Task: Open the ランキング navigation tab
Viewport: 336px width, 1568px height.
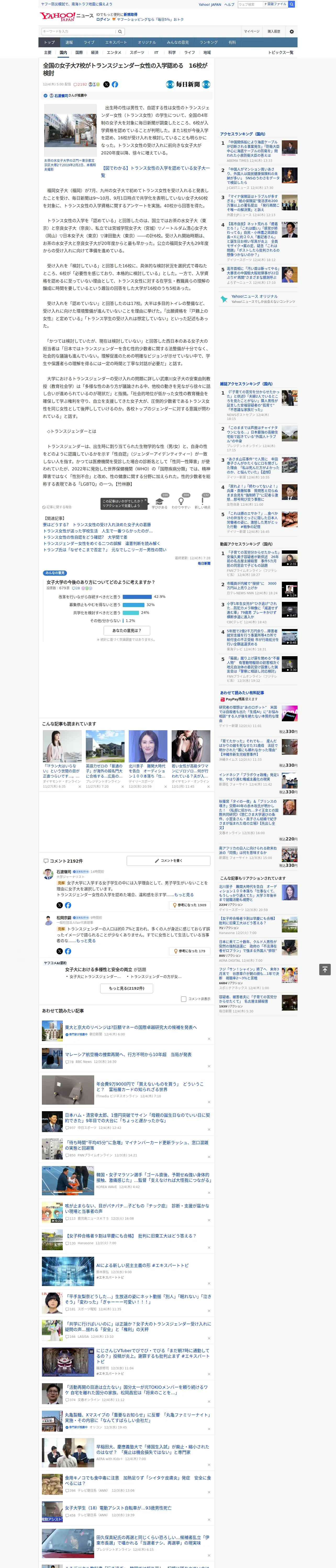Action: coord(209,43)
